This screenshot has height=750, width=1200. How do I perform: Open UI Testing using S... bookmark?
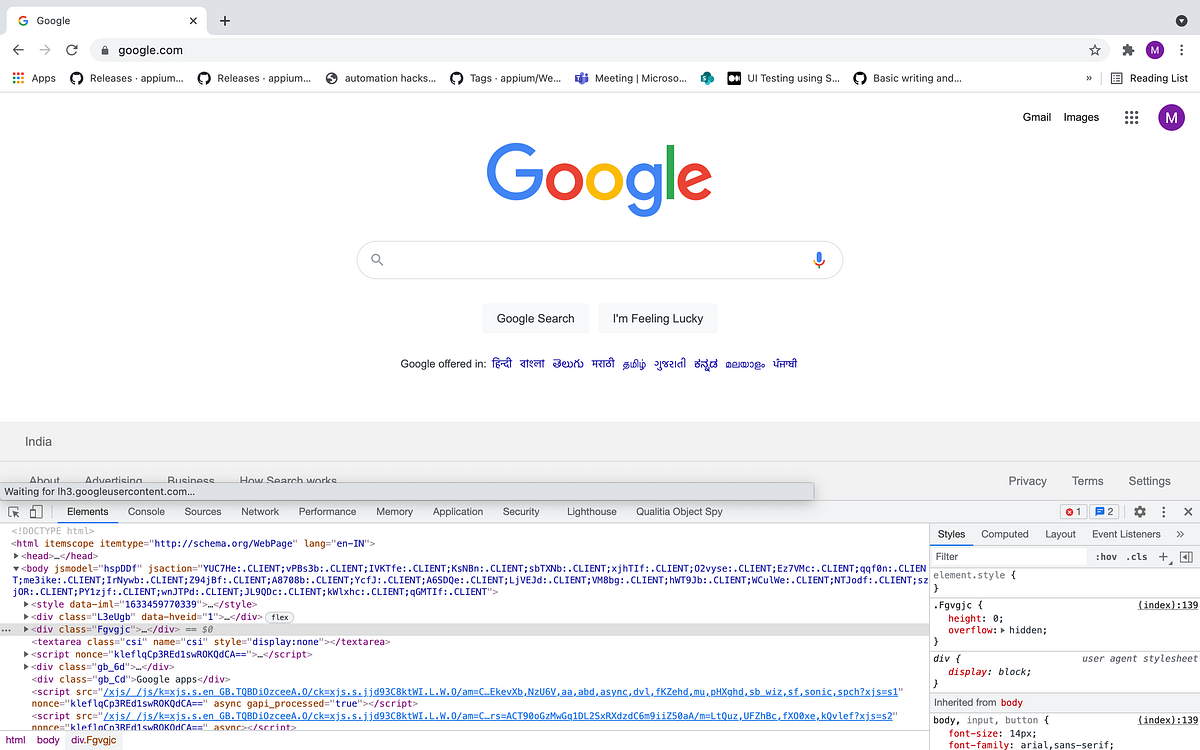coord(783,78)
